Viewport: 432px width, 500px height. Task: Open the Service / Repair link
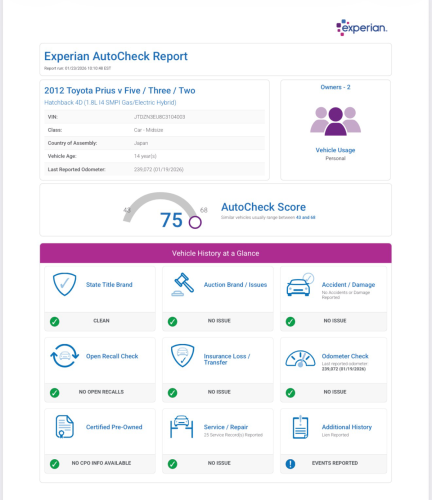[226, 427]
